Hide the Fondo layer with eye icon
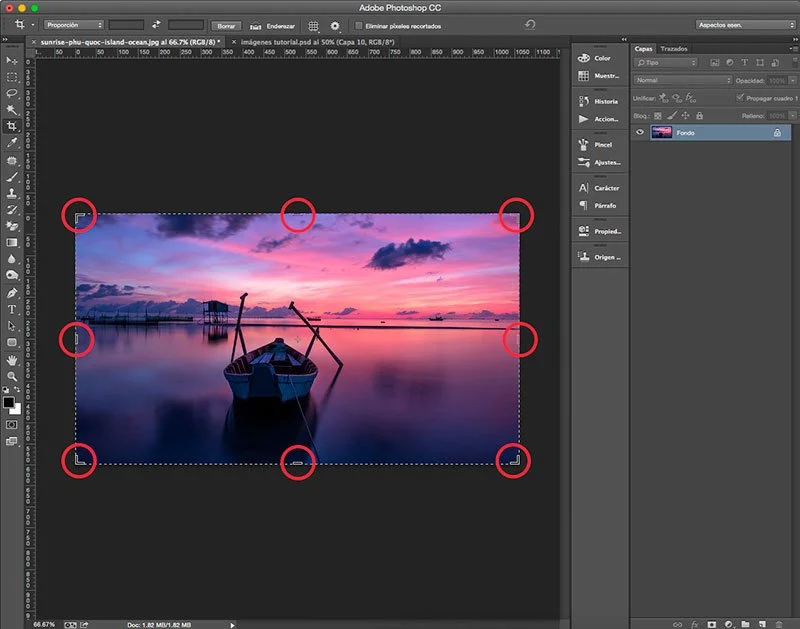 click(640, 132)
